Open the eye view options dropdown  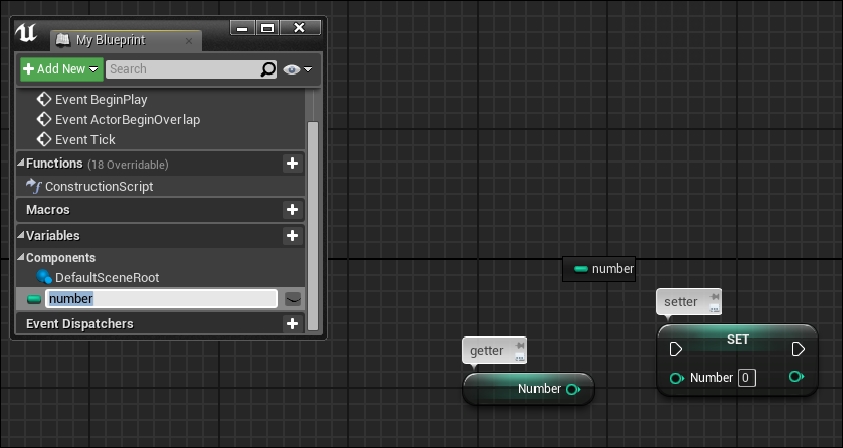point(297,69)
